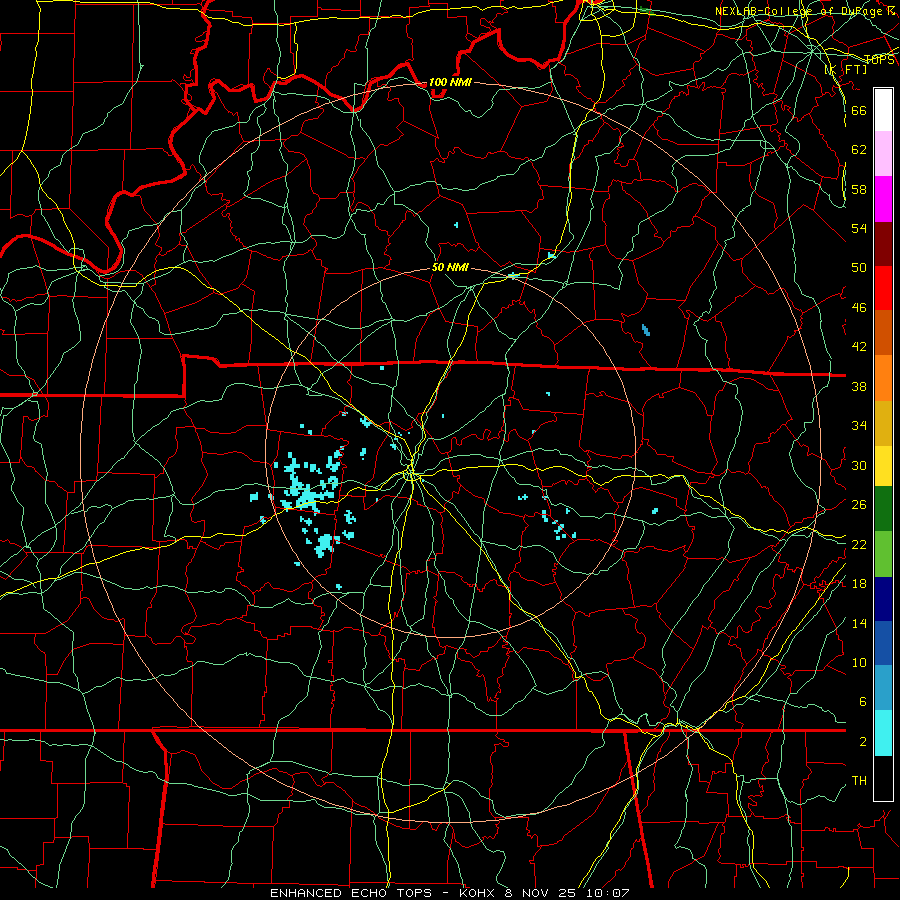900x900 pixels.
Task: Select the black threshold swatch at scale bottom
Action: (883, 778)
